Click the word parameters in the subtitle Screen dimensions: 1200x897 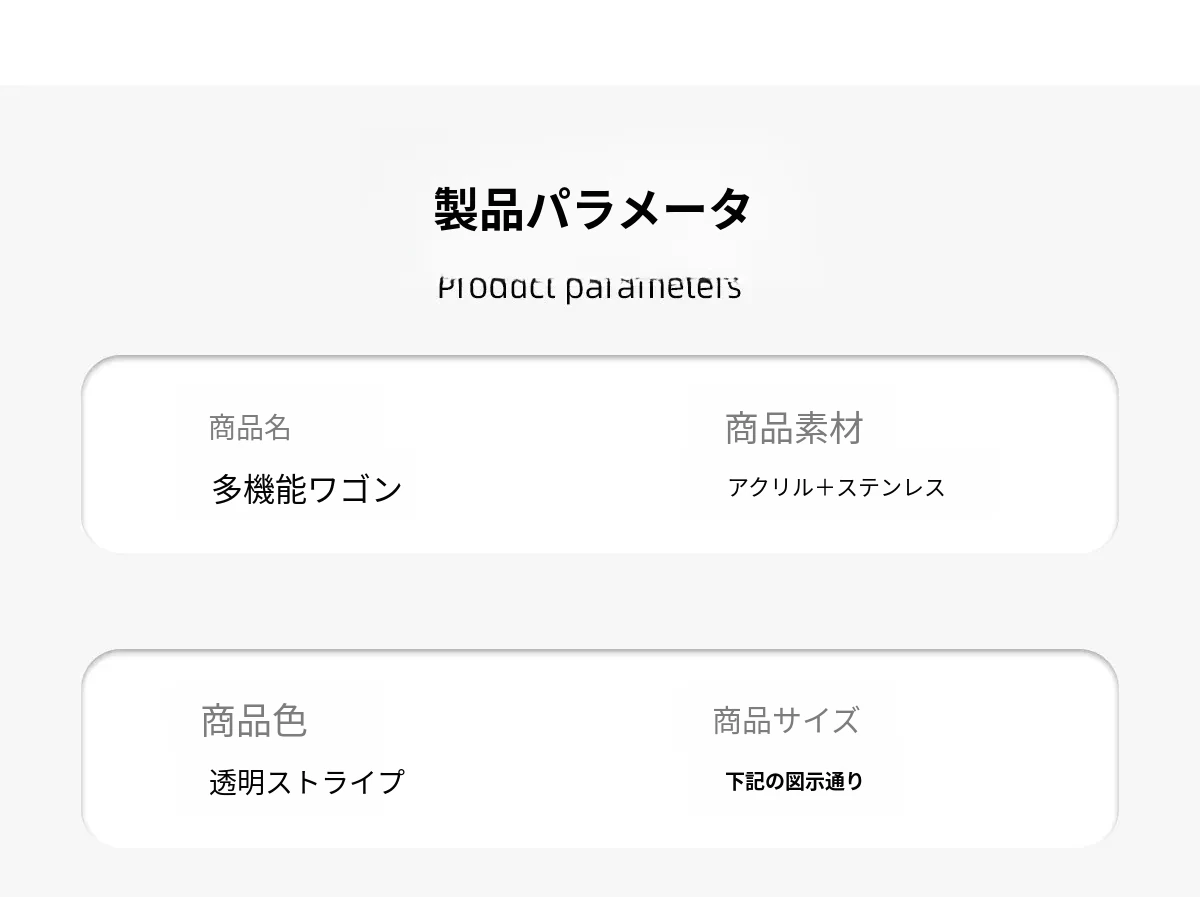click(x=653, y=288)
